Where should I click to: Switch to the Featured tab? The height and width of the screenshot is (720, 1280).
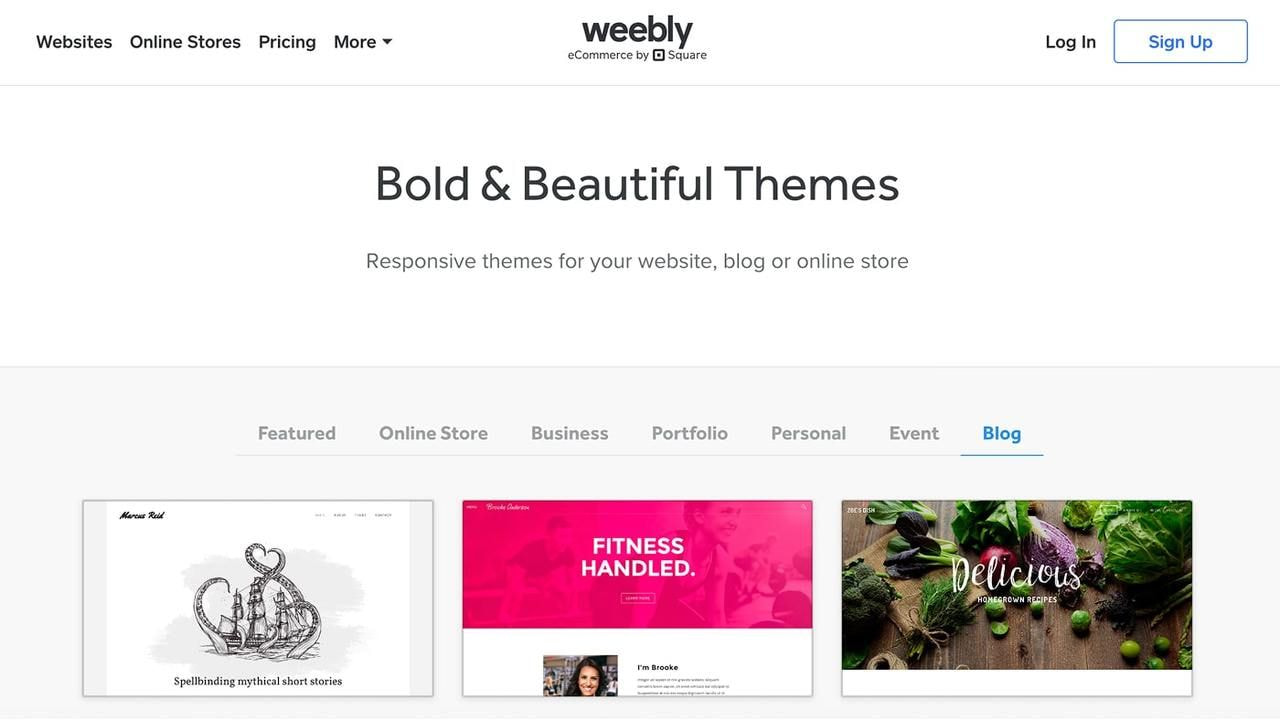(x=297, y=433)
